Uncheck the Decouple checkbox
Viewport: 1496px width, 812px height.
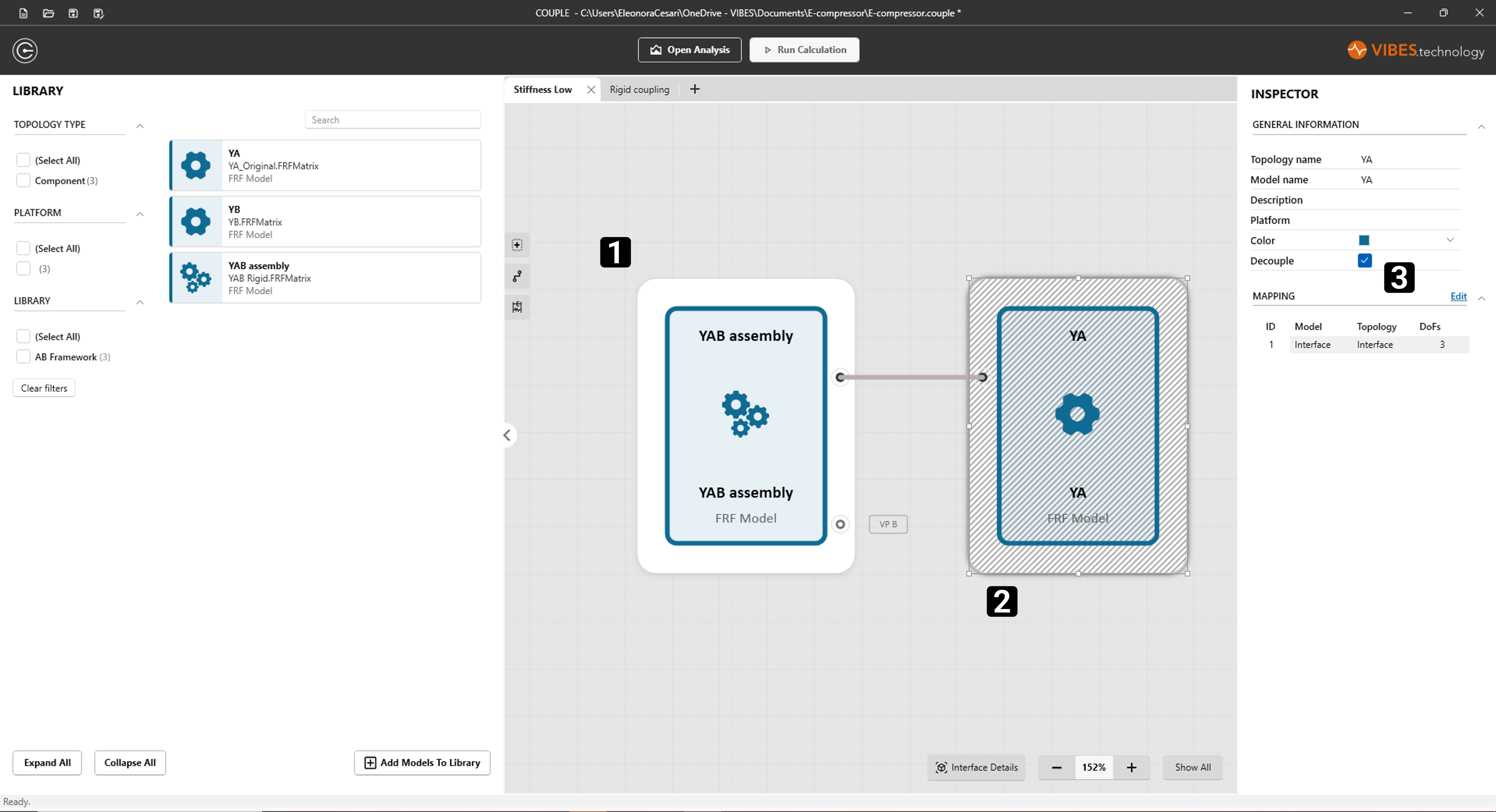[x=1364, y=260]
